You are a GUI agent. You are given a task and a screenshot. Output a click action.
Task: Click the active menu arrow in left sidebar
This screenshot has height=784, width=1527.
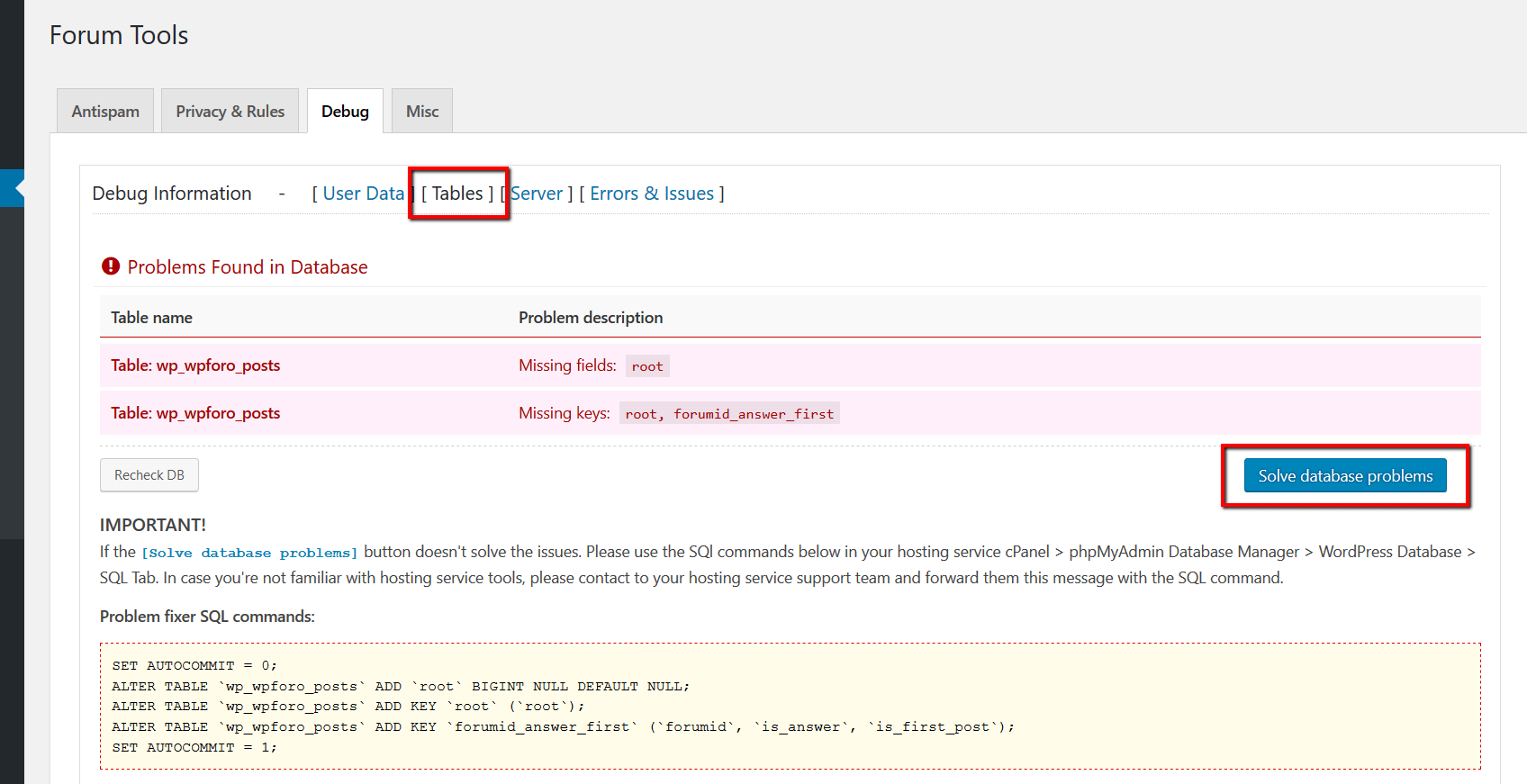(18, 188)
